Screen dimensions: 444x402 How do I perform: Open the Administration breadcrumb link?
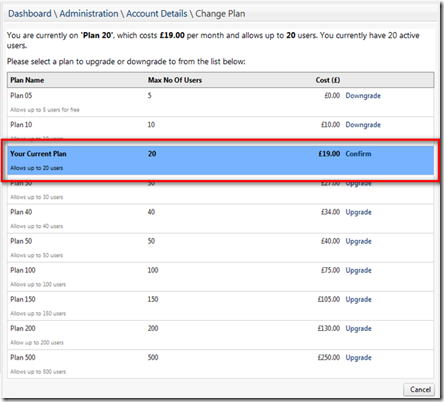pos(89,14)
